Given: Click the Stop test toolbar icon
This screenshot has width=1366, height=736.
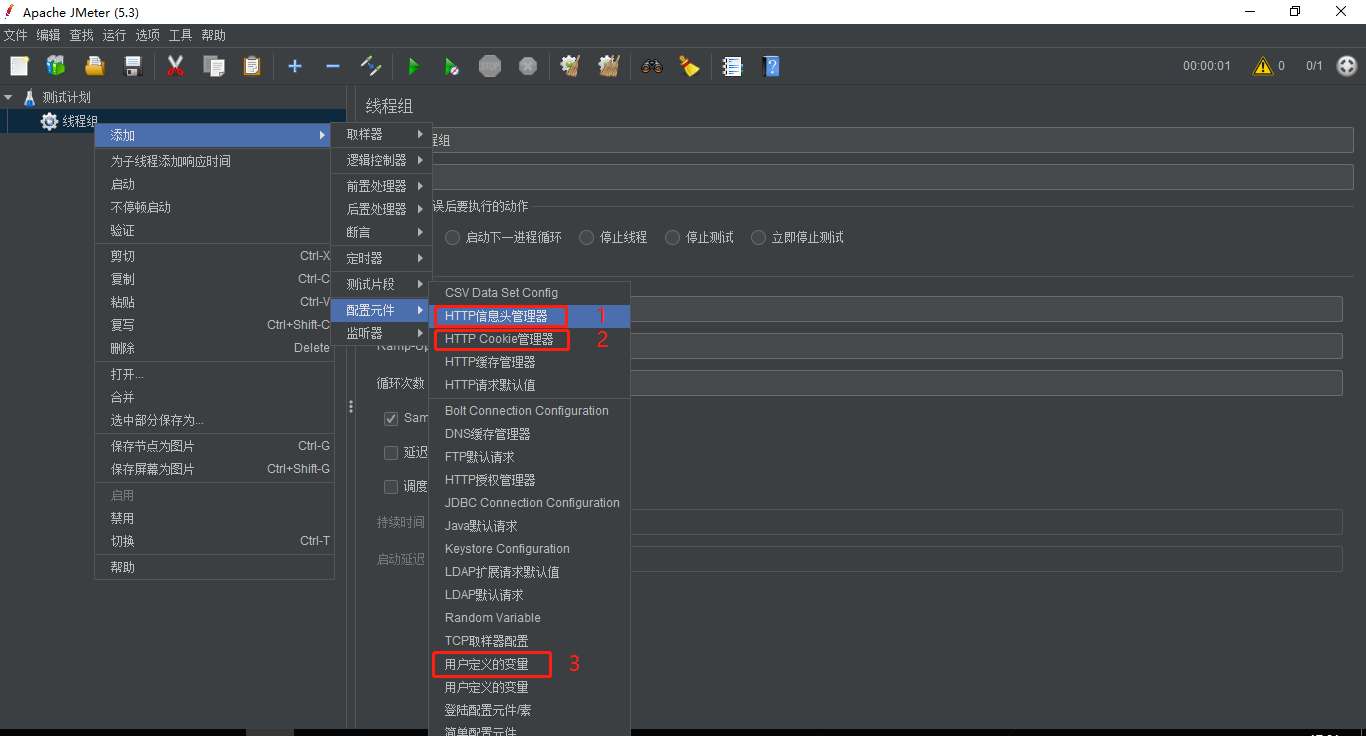Looking at the screenshot, I should click(490, 66).
